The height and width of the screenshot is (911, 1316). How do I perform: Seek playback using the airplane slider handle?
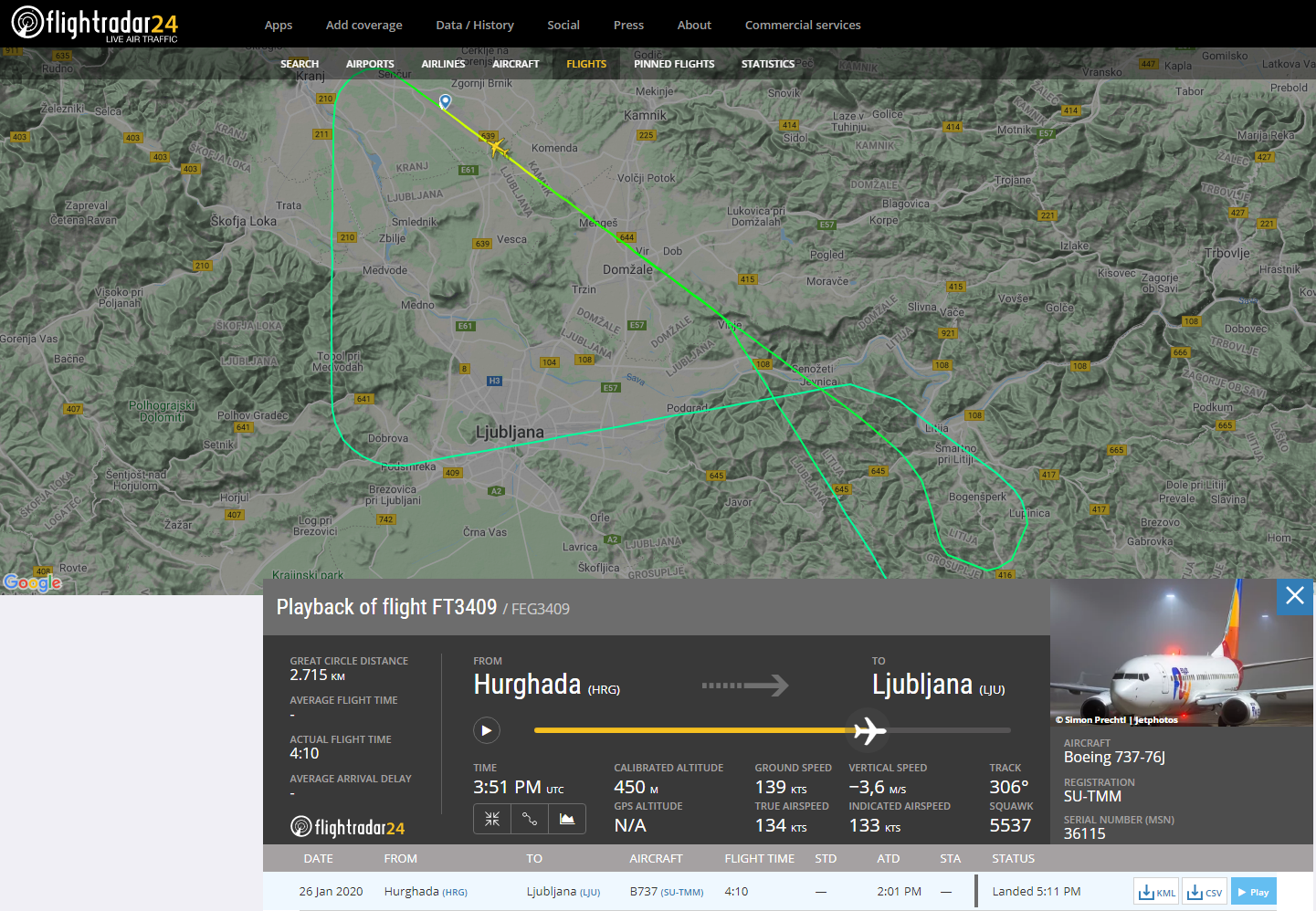click(869, 730)
